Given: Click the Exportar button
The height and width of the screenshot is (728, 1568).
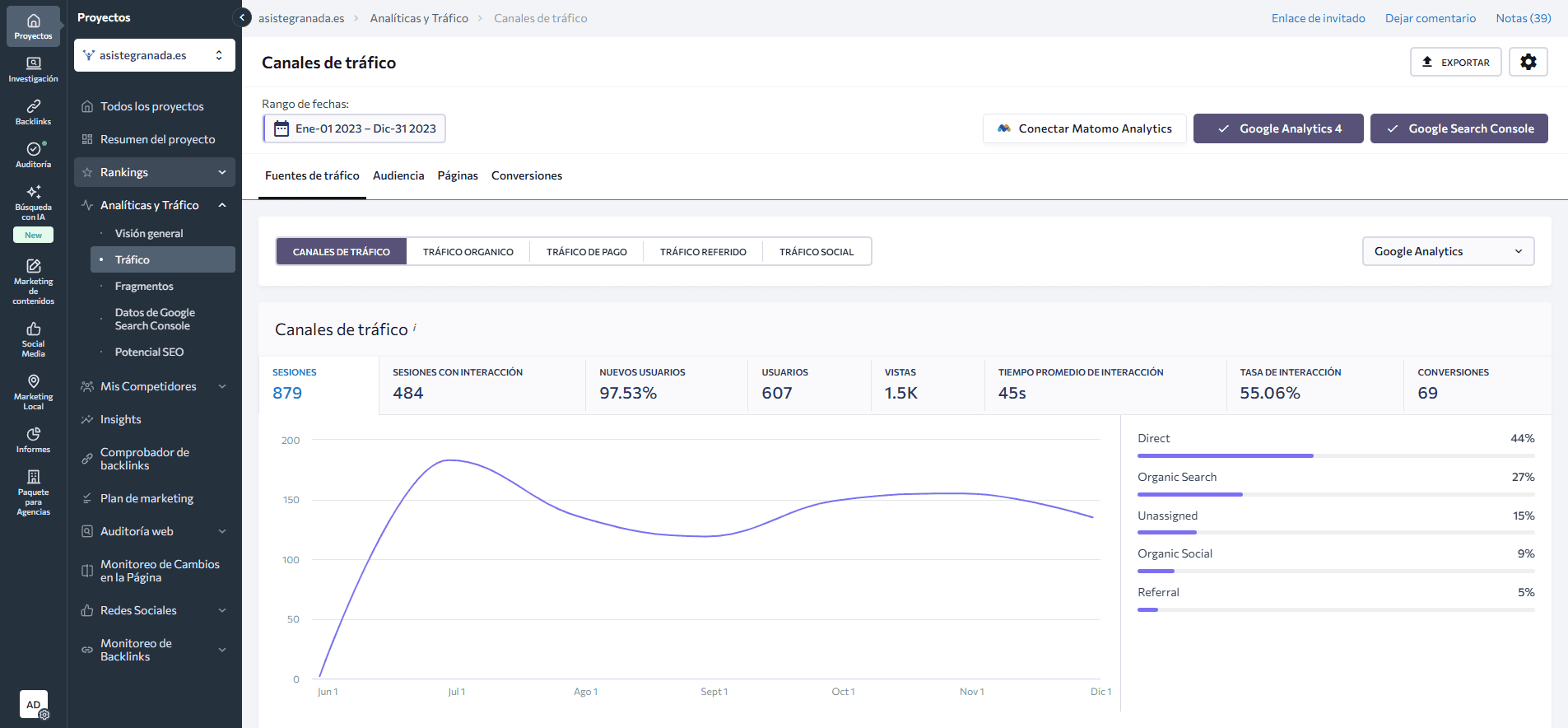Looking at the screenshot, I should (x=1455, y=63).
